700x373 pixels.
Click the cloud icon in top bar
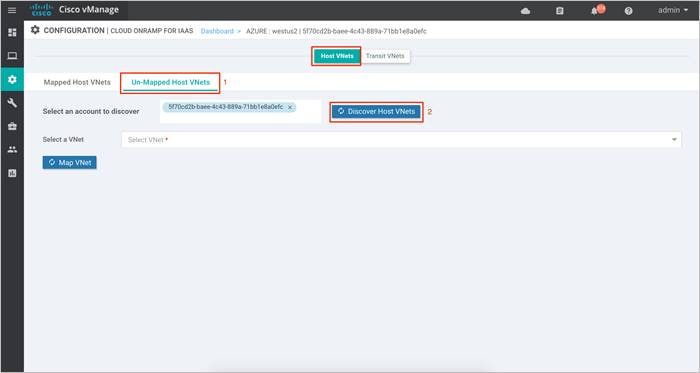[525, 11]
